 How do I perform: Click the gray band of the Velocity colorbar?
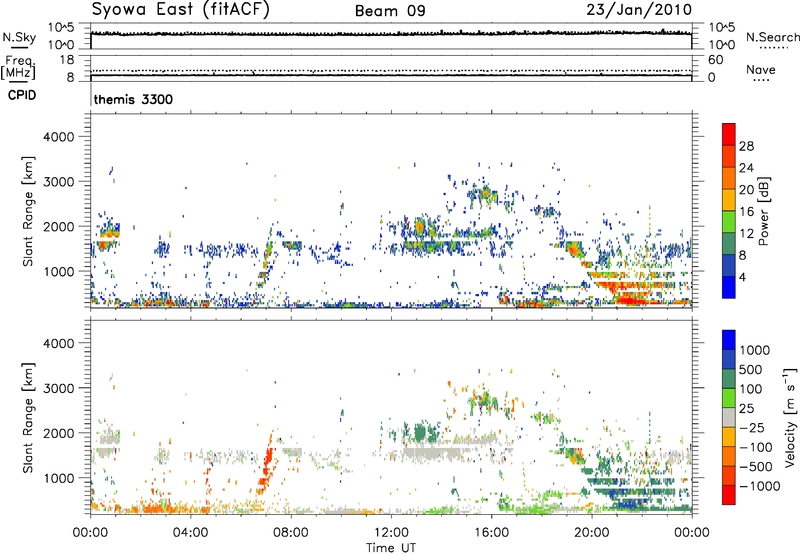click(729, 417)
